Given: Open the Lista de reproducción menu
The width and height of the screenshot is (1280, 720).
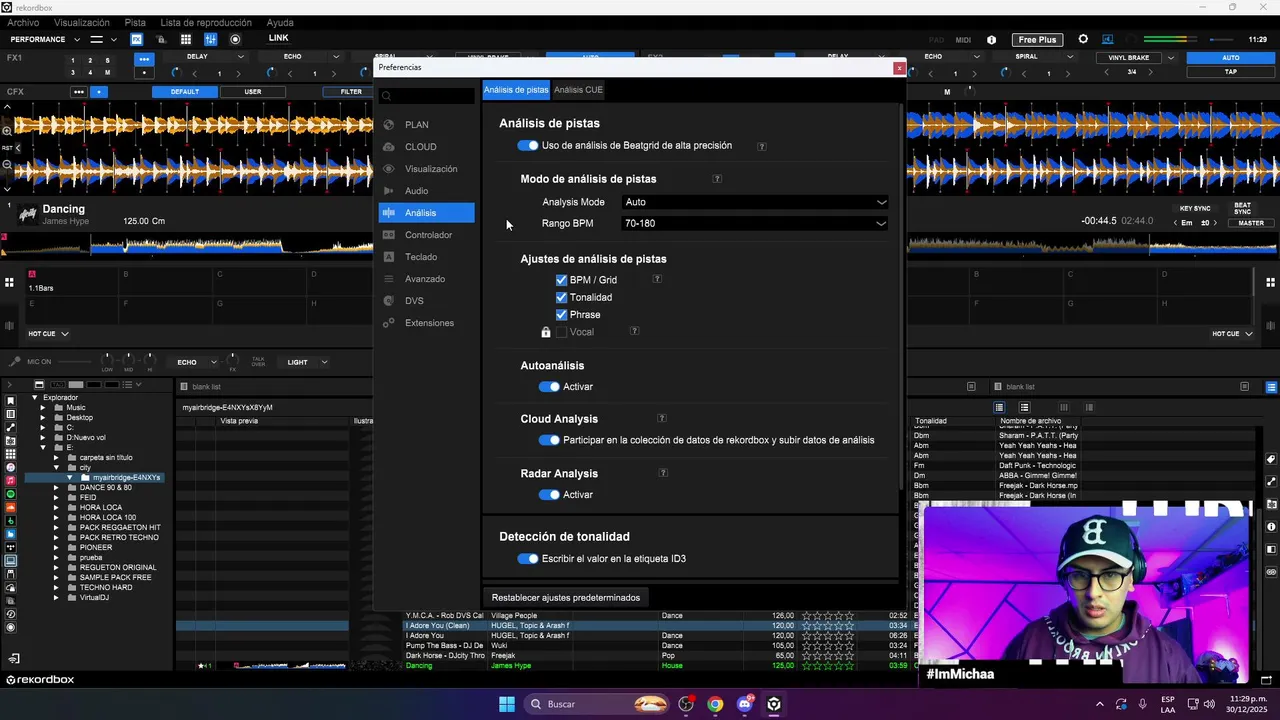Looking at the screenshot, I should click(x=206, y=22).
